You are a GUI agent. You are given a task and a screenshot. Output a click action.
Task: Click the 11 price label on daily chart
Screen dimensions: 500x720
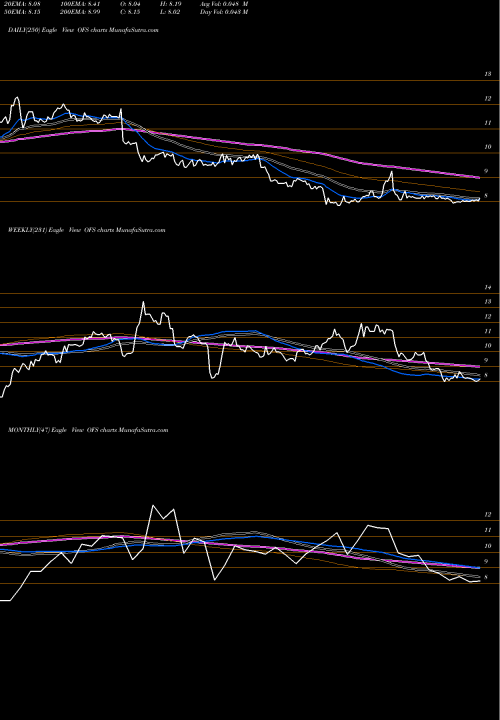tap(488, 123)
